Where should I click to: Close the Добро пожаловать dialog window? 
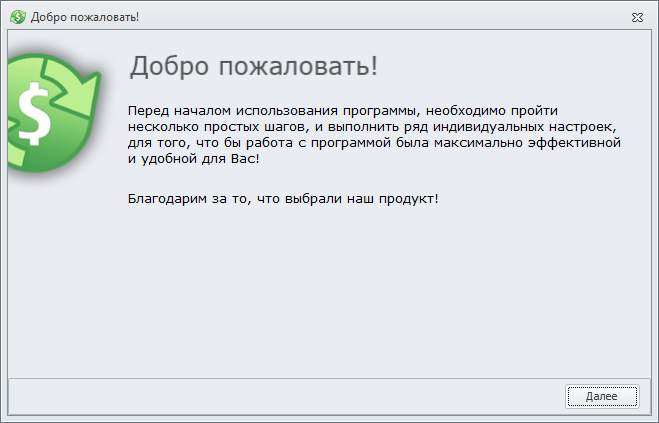tap(637, 17)
